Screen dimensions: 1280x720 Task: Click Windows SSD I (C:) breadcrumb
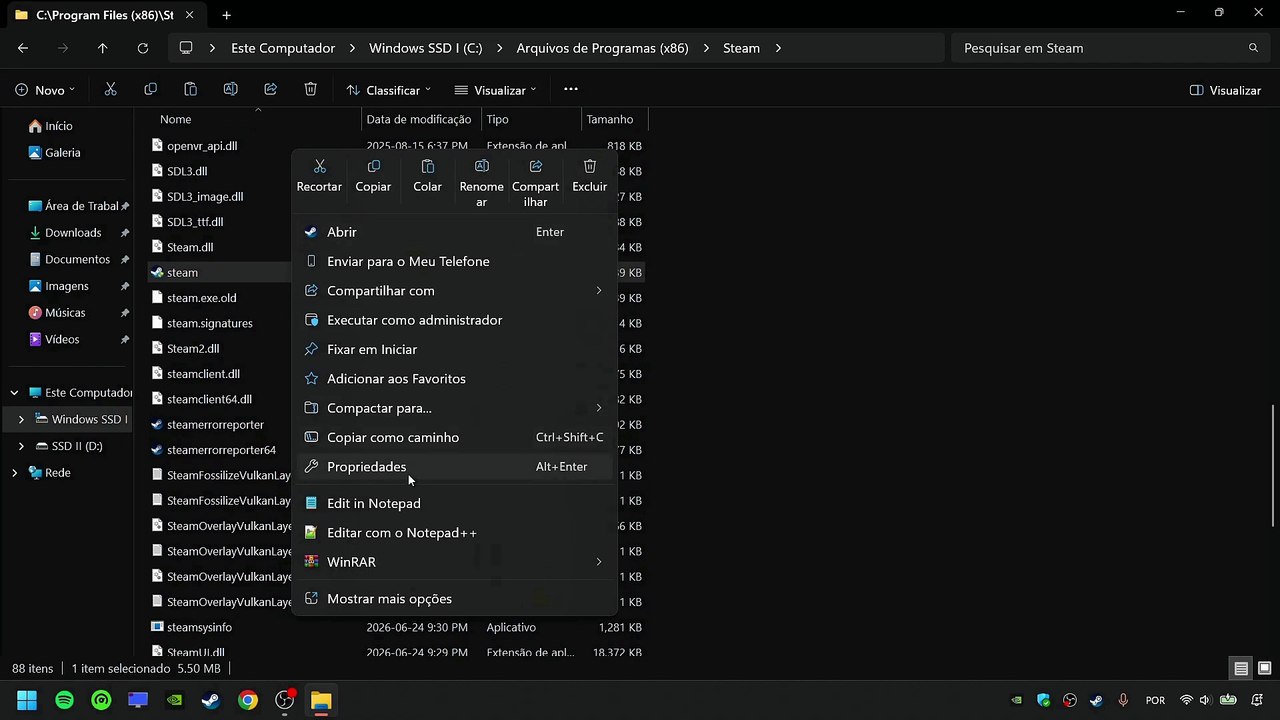[426, 48]
